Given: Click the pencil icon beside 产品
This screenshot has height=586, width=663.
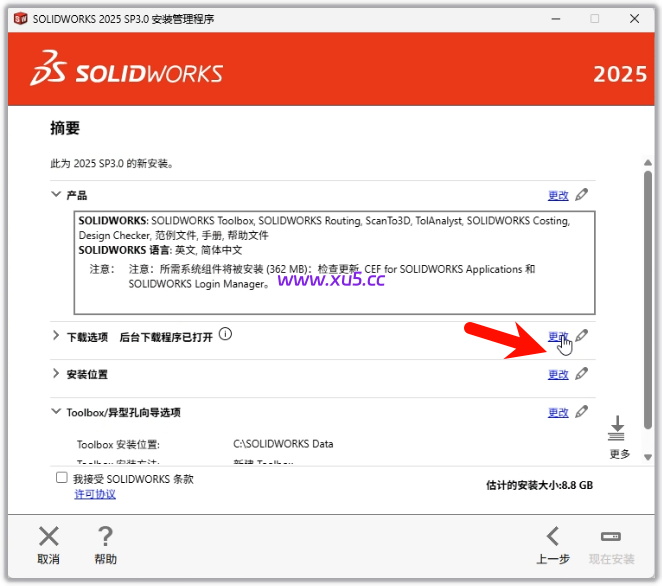Looking at the screenshot, I should (582, 195).
